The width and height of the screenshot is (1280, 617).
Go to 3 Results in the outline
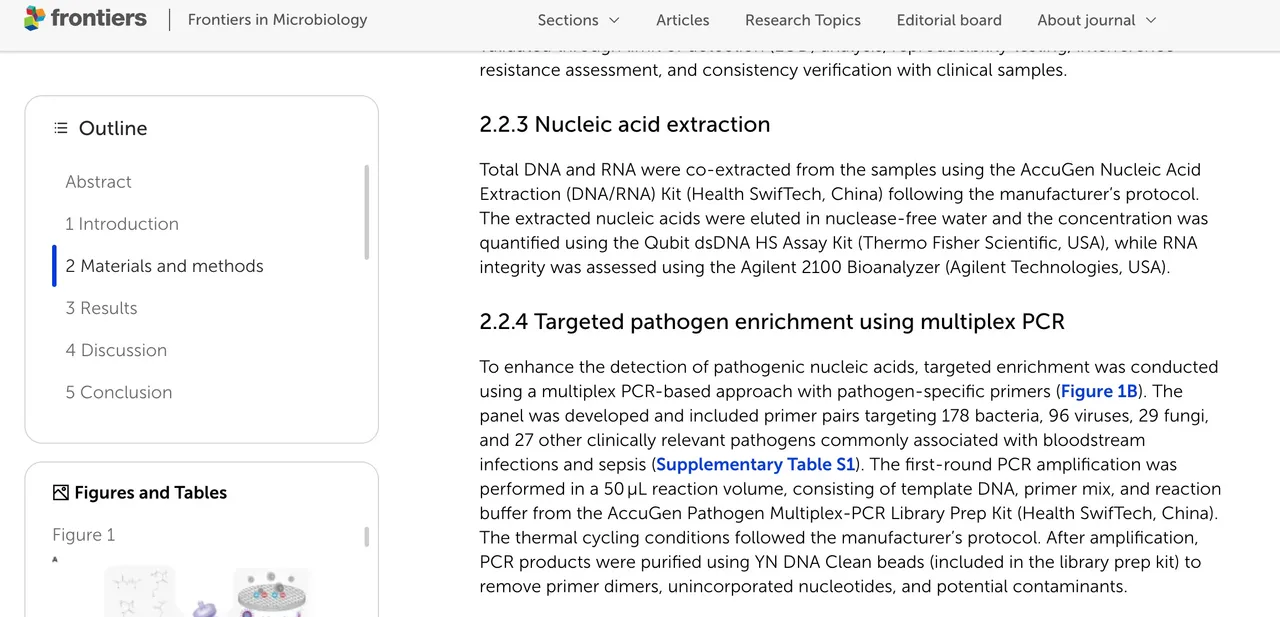point(101,308)
